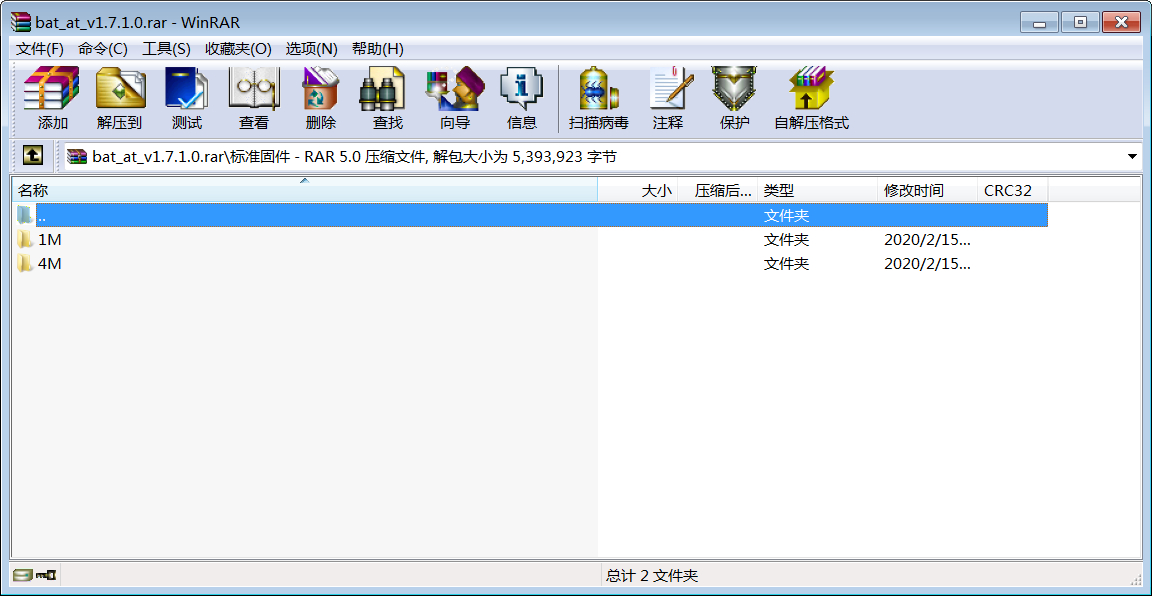Click the disk drive icon in status bar
This screenshot has height=596, width=1152.
tap(23, 575)
